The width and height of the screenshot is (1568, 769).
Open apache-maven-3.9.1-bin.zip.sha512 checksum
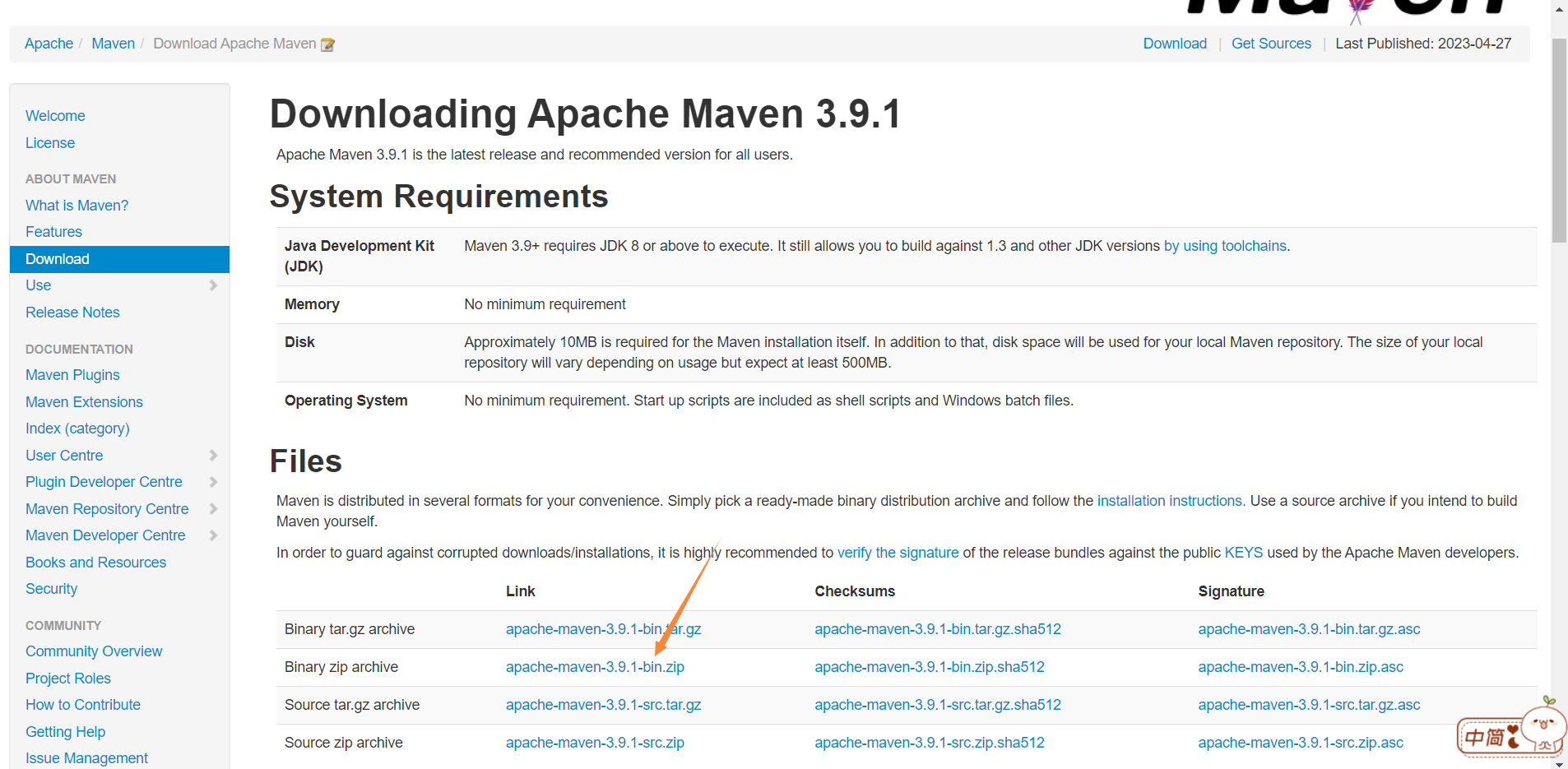pyautogui.click(x=930, y=667)
